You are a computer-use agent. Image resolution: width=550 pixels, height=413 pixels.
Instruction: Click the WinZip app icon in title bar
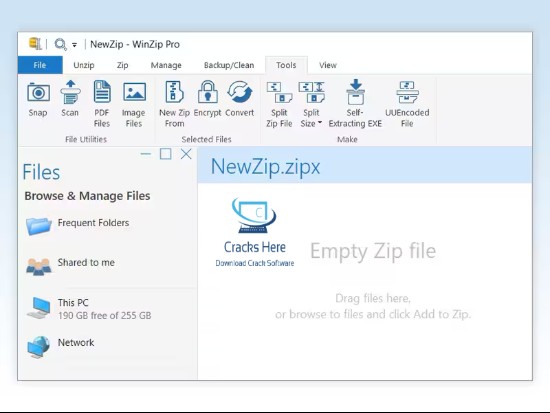coord(35,44)
